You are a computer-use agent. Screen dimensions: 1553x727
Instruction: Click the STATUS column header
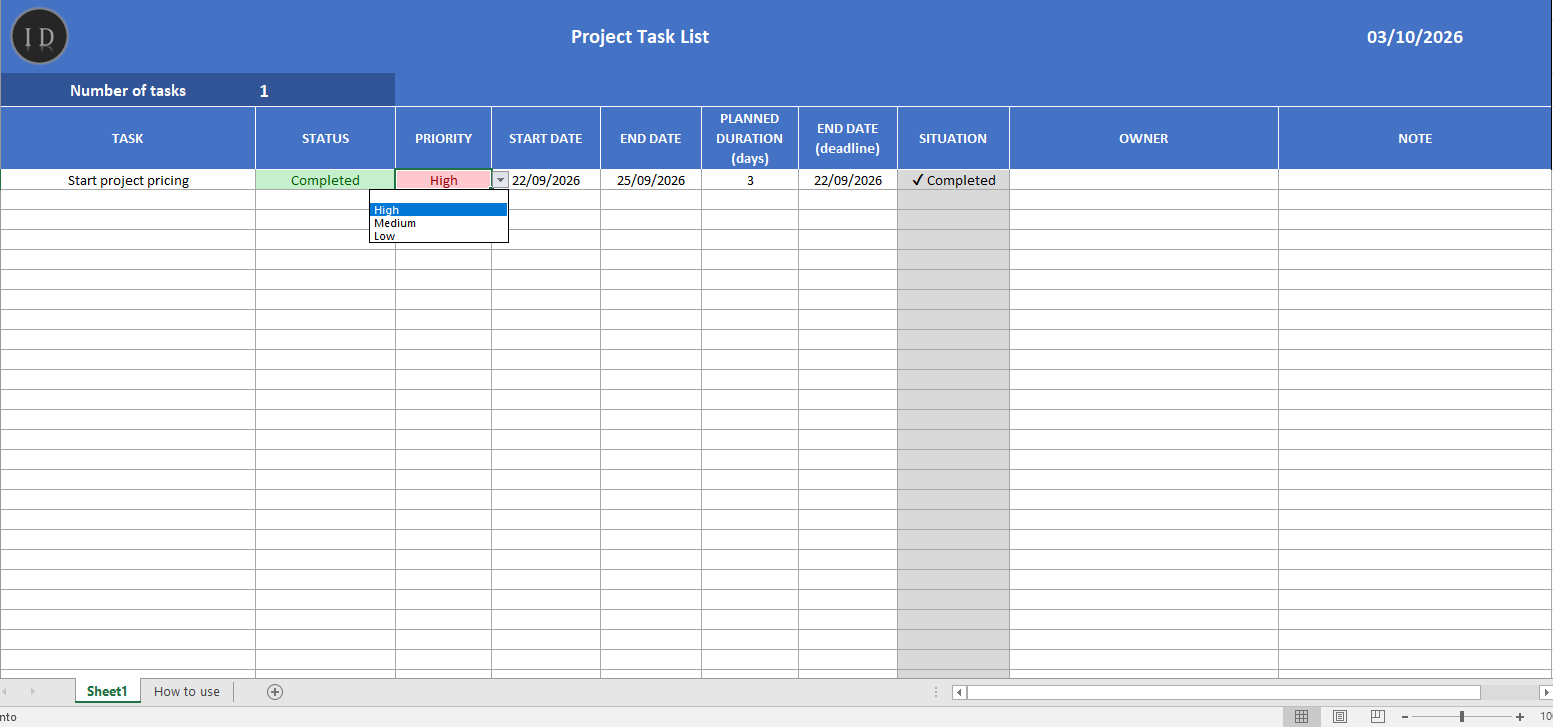(325, 138)
